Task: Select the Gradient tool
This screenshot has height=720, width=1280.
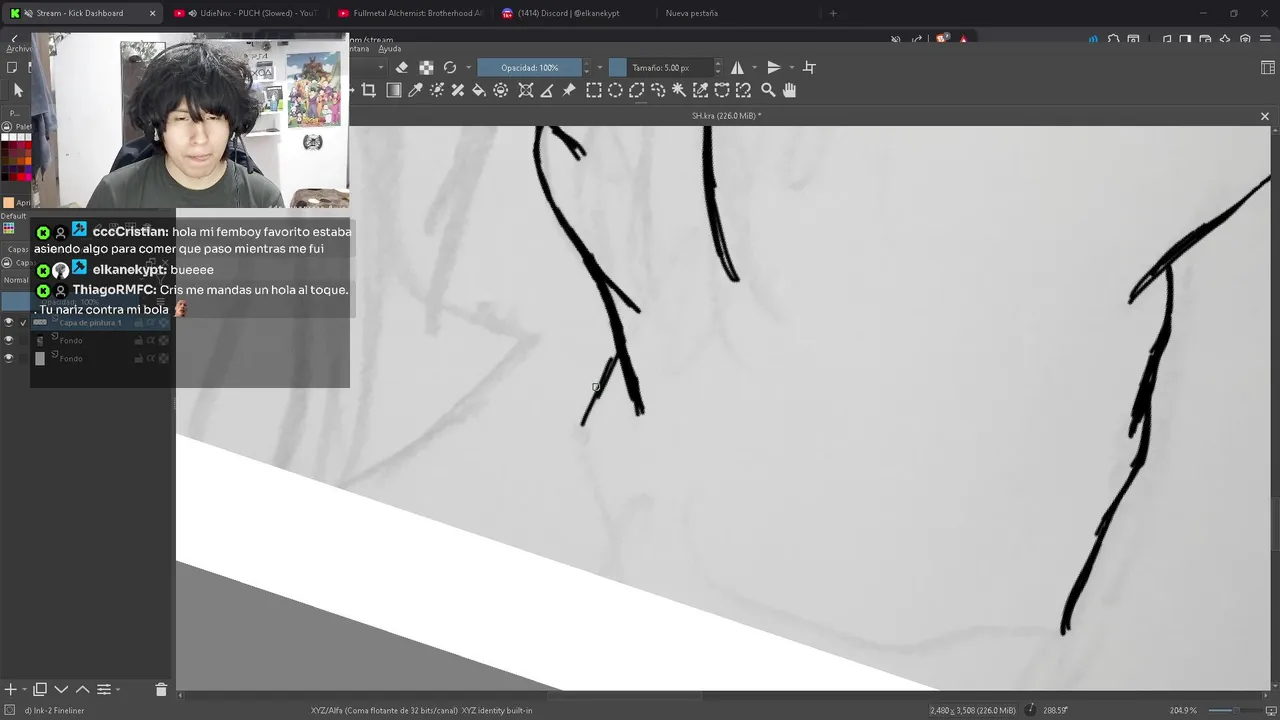Action: (x=394, y=90)
